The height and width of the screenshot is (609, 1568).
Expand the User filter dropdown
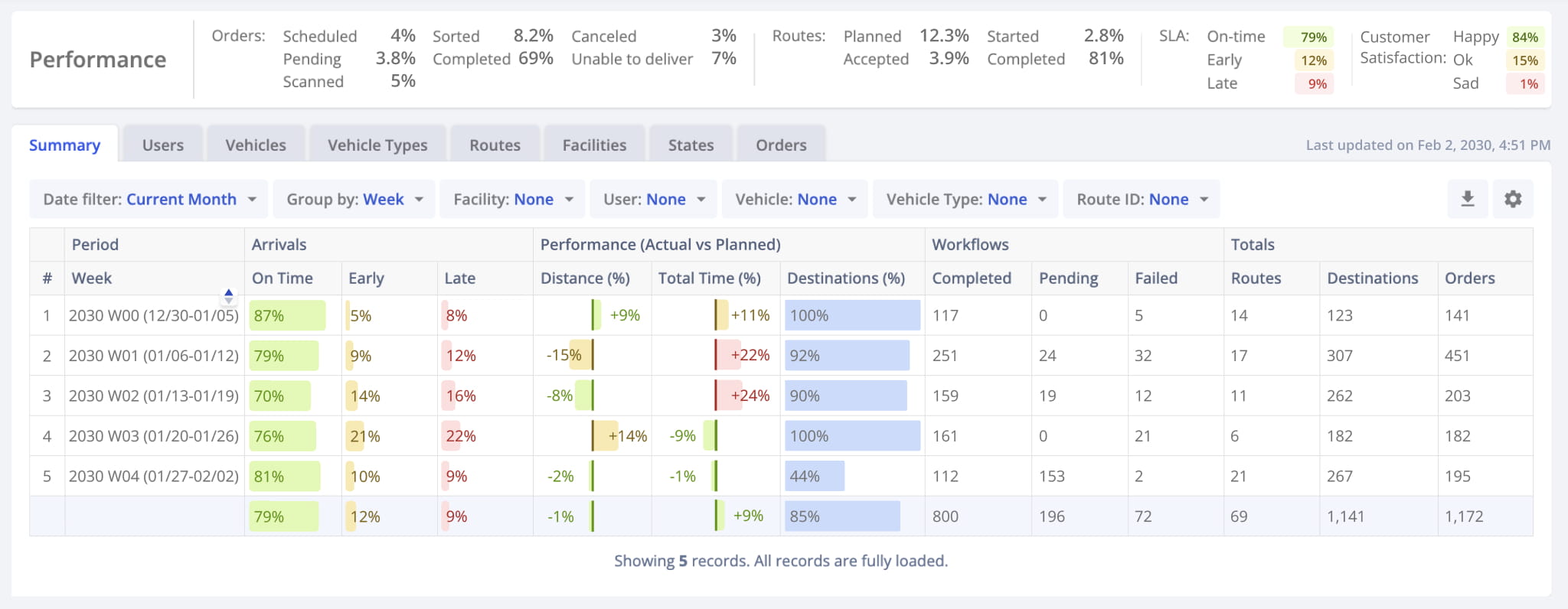654,200
